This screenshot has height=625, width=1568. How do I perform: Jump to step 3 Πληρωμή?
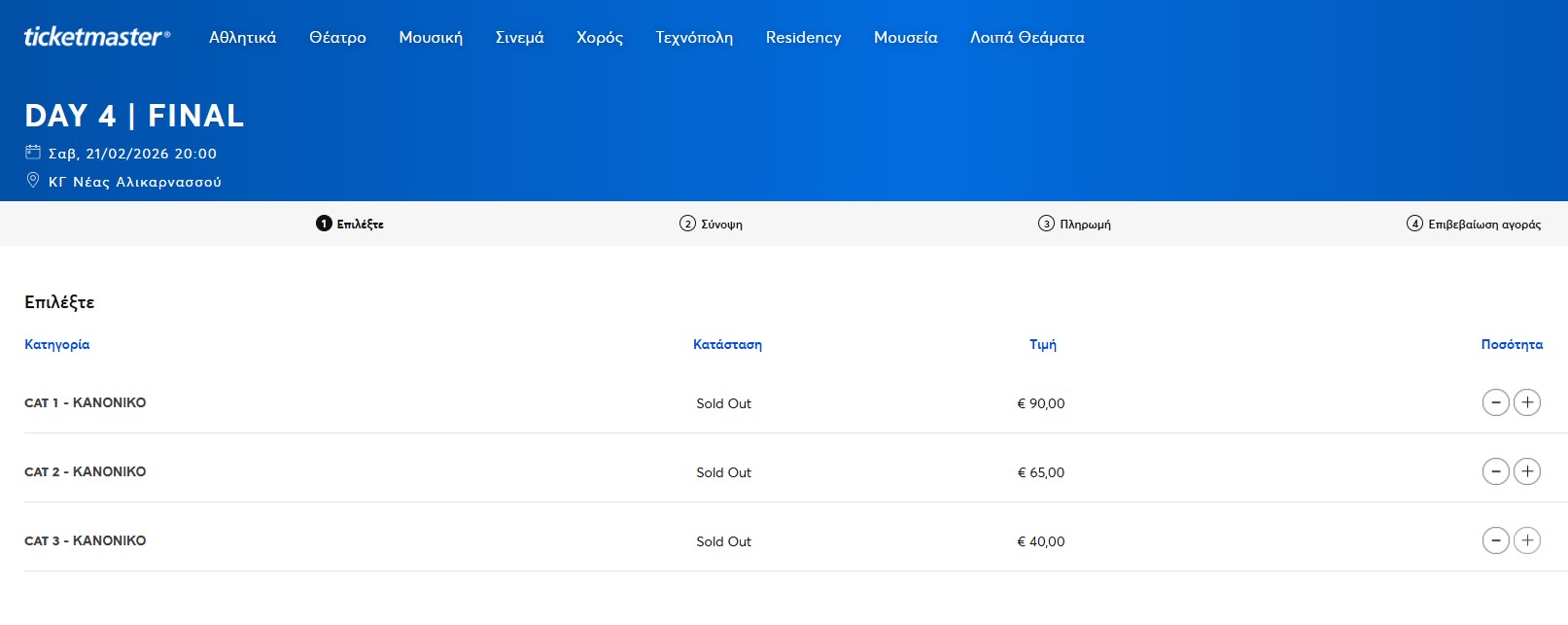(x=1074, y=225)
